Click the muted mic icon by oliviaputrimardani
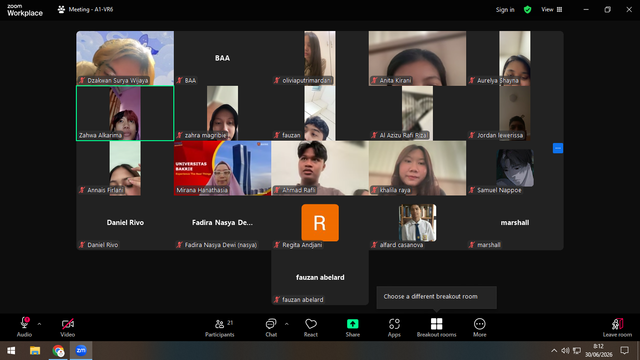 coord(277,80)
